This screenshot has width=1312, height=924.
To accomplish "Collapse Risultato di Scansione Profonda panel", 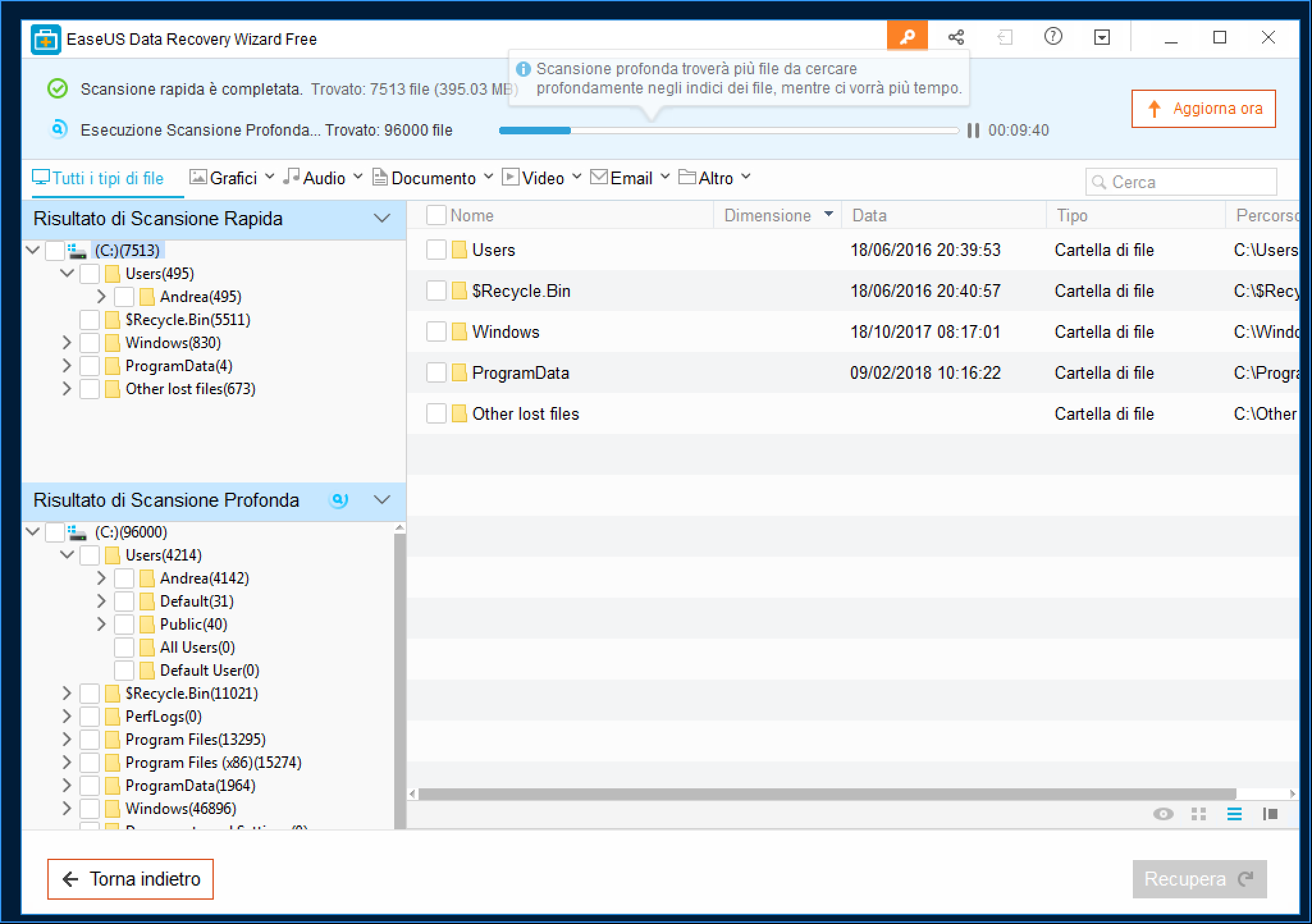I will (382, 500).
